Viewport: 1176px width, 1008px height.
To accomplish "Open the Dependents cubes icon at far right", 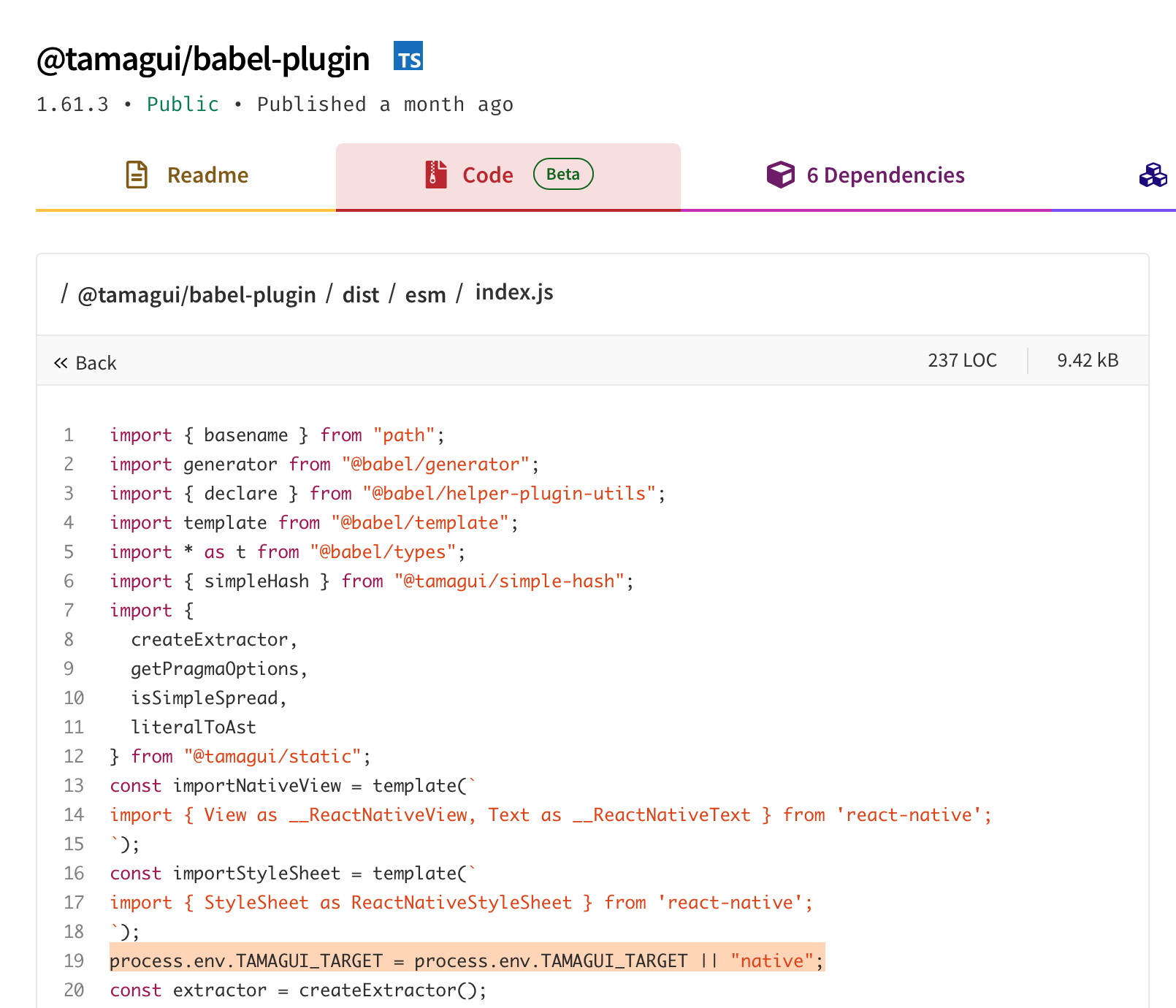I will [1153, 175].
